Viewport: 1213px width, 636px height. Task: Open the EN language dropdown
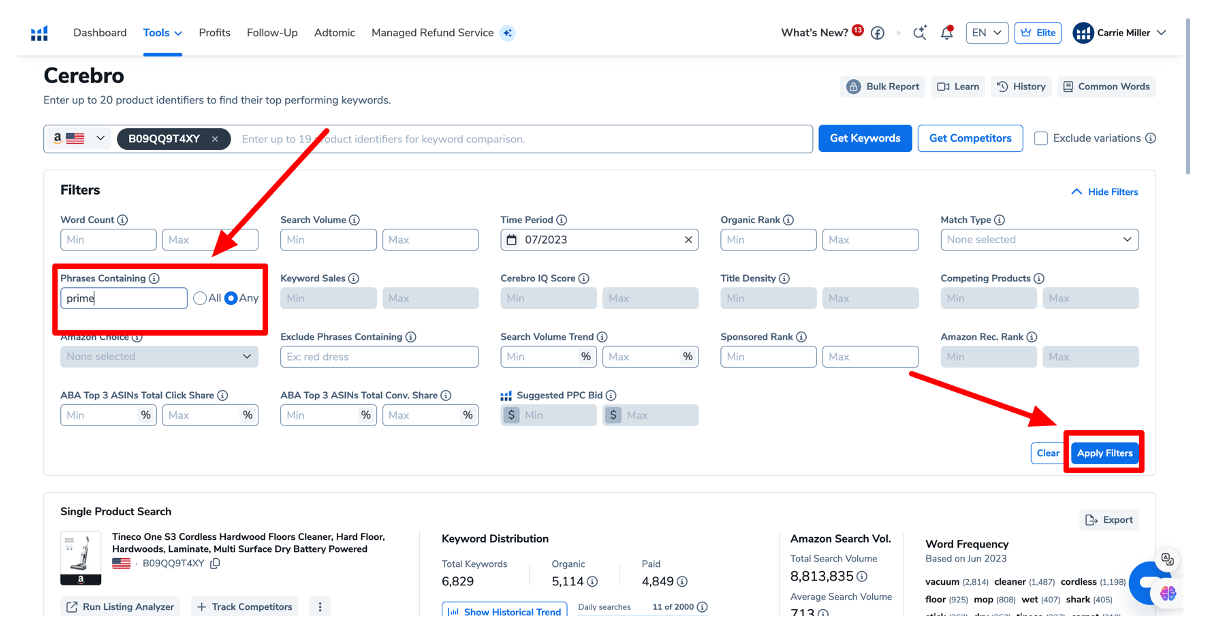[986, 33]
